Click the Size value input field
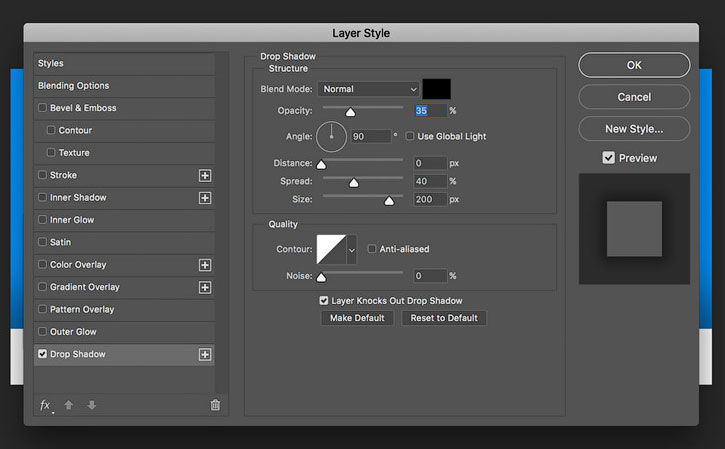Screen dimensions: 725x449 [430, 199]
